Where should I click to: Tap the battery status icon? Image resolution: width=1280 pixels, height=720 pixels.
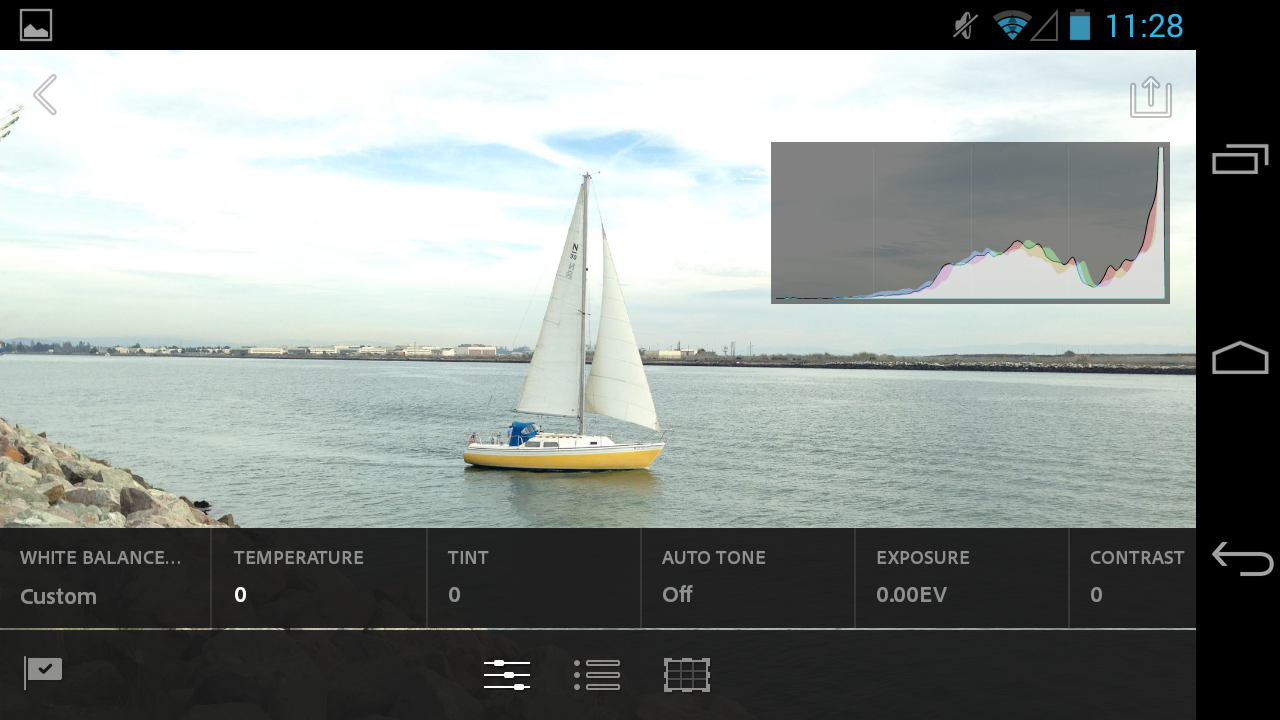[x=1079, y=25]
